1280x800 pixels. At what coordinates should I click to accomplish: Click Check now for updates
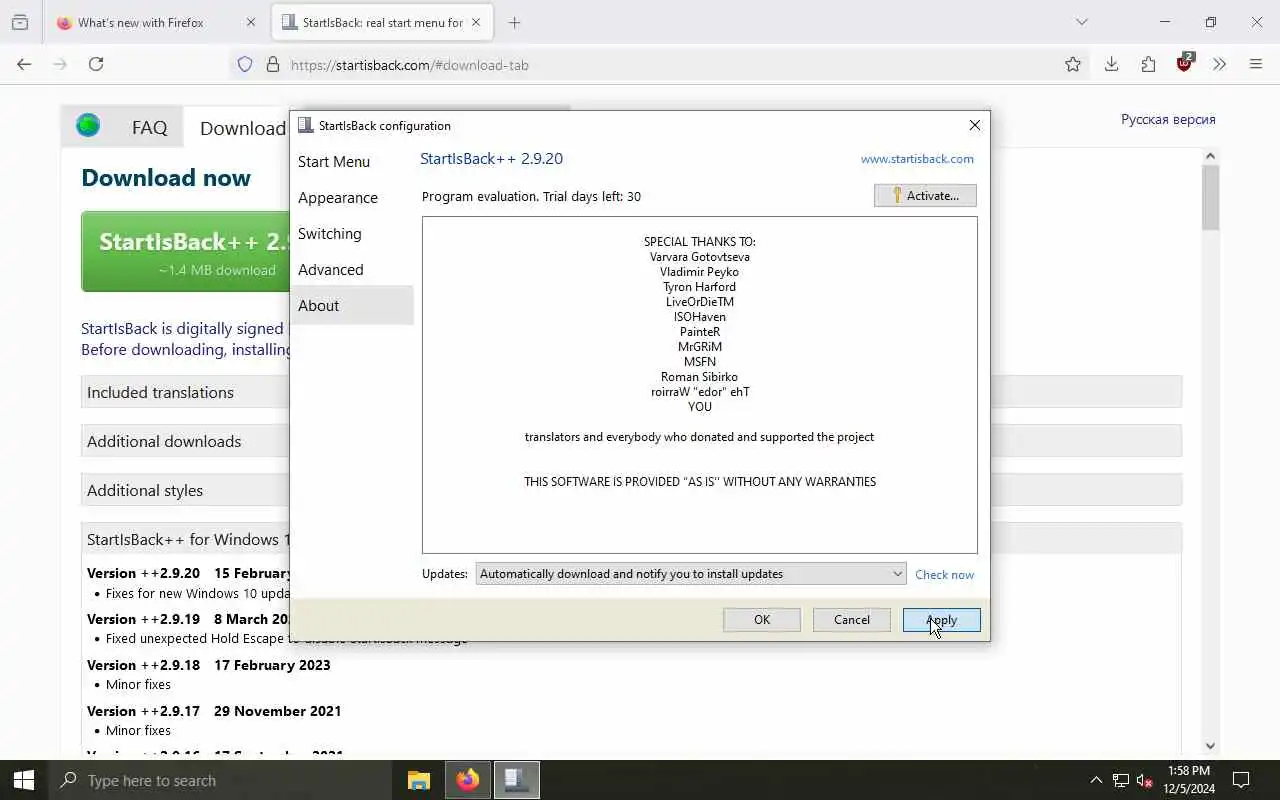pos(944,574)
